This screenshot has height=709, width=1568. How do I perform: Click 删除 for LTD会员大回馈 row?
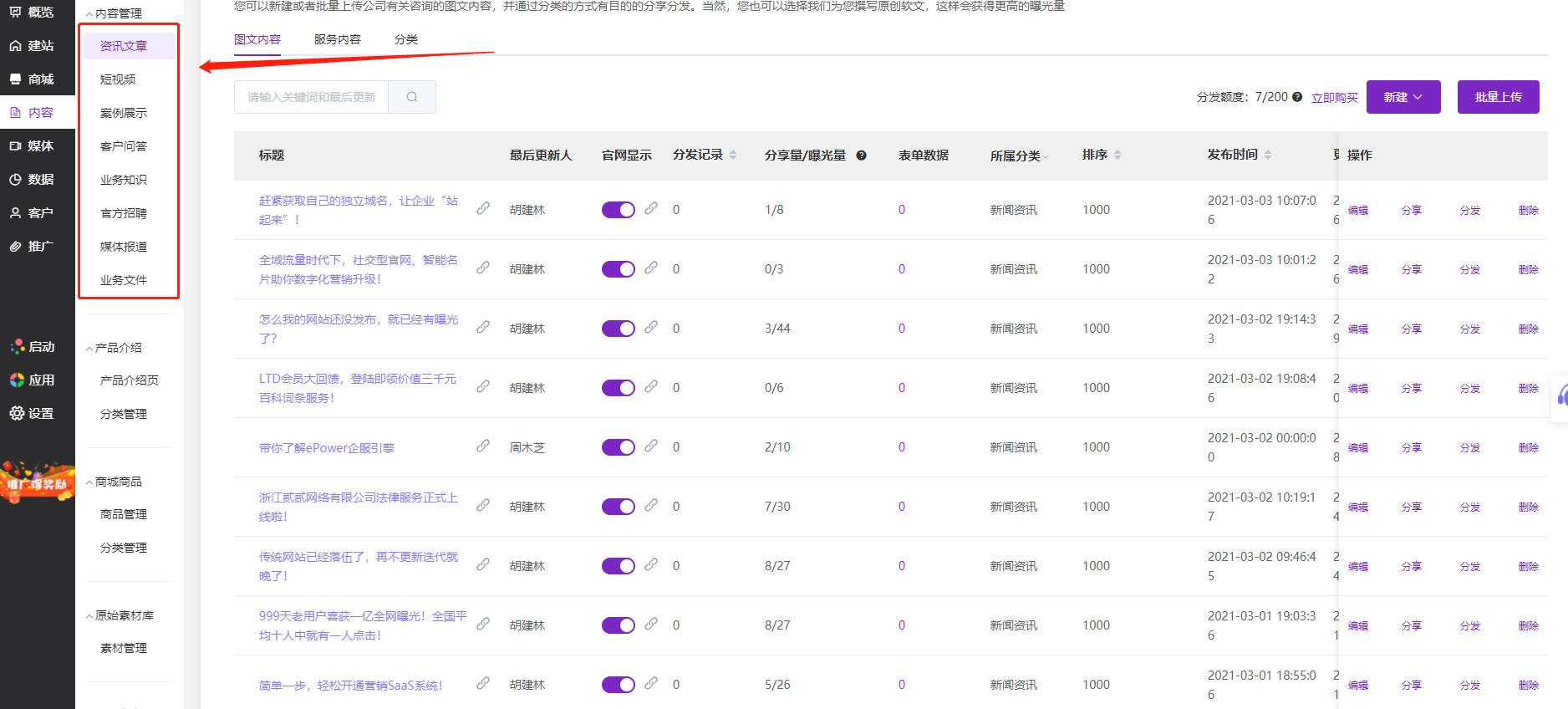coord(1529,389)
